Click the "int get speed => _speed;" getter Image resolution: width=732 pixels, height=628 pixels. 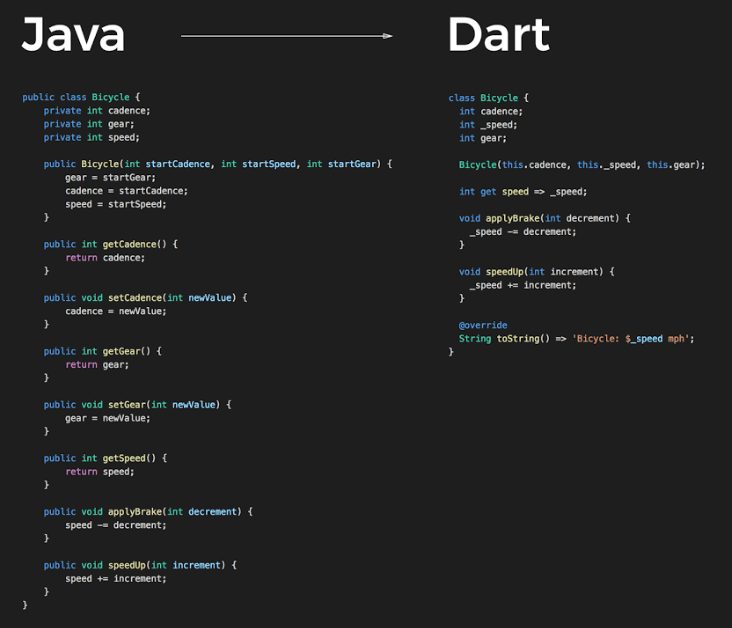click(x=523, y=191)
